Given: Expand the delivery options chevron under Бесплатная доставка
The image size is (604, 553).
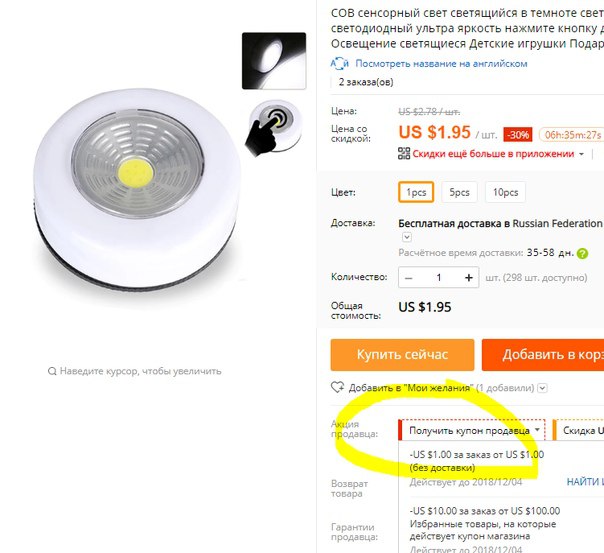Looking at the screenshot, I should (407, 237).
